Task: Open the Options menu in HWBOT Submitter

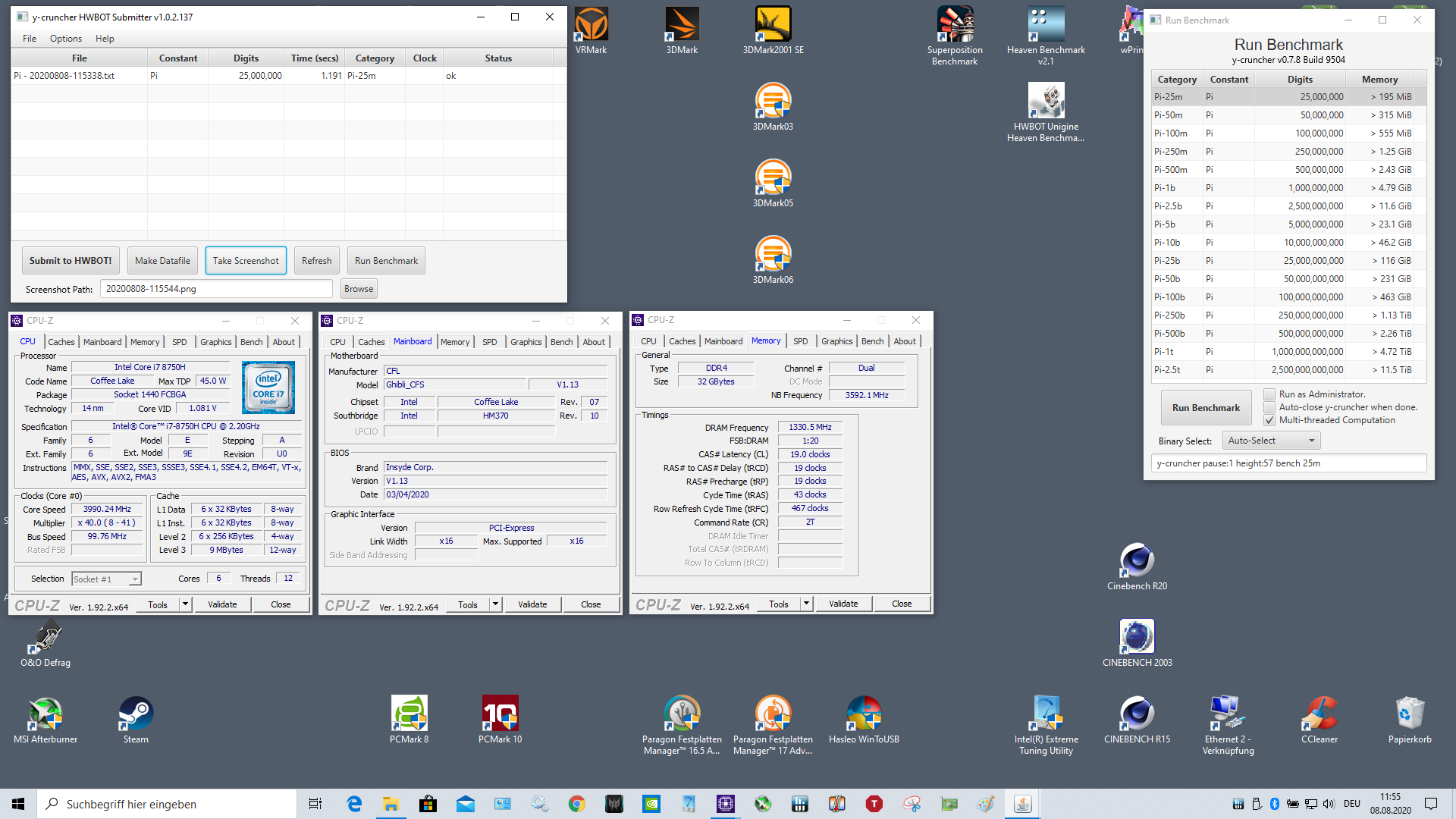Action: [66, 39]
